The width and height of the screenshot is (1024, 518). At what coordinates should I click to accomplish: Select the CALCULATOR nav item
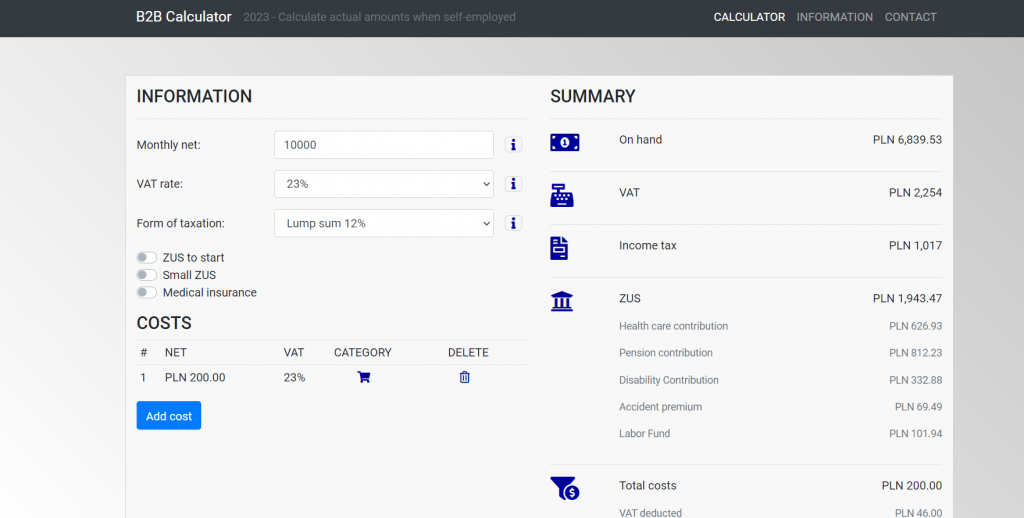[x=749, y=17]
